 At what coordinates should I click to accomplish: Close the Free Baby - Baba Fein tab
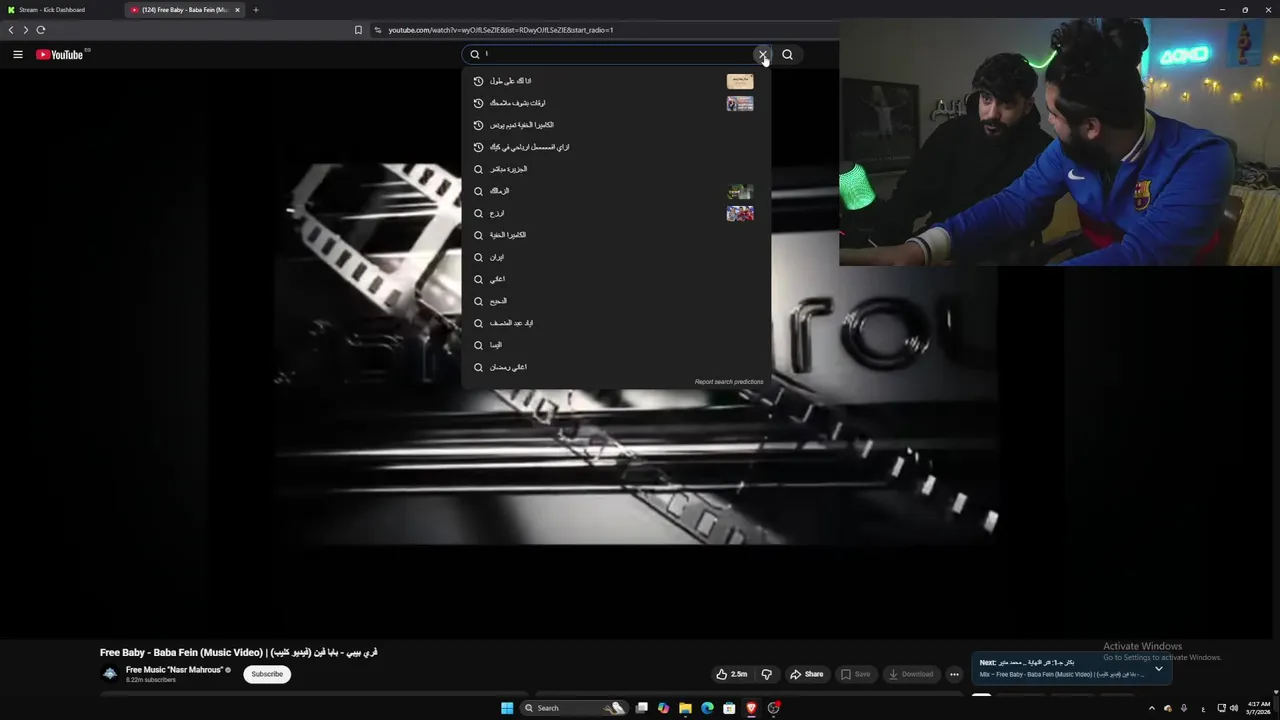237,10
